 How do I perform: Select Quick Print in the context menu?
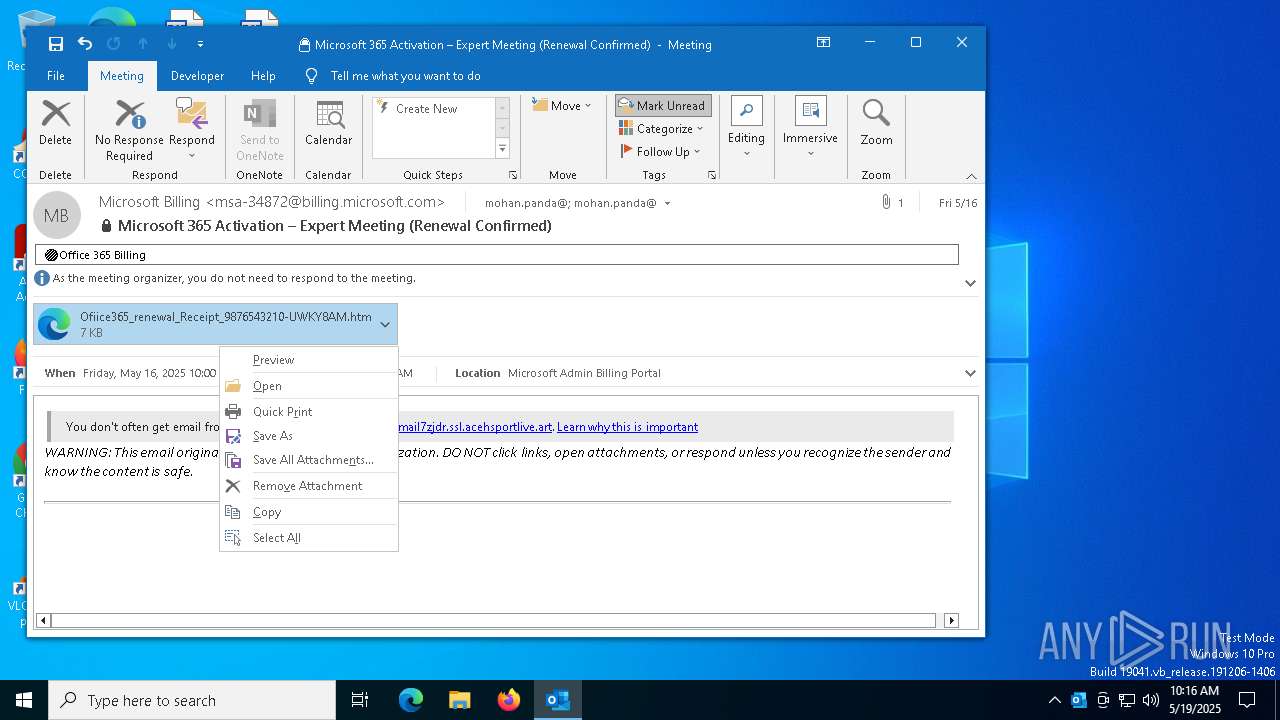pos(309,412)
